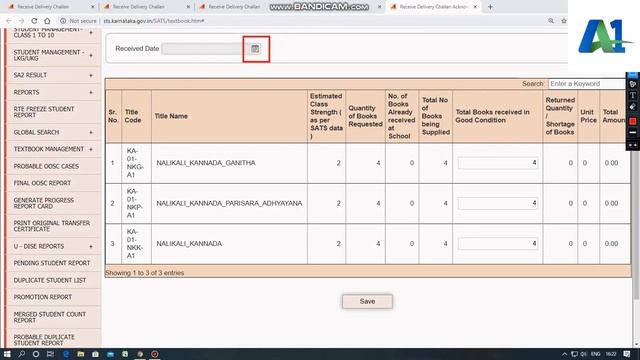Open the Received Date calendar picker
Image resolution: width=640 pixels, height=360 pixels.
click(255, 49)
